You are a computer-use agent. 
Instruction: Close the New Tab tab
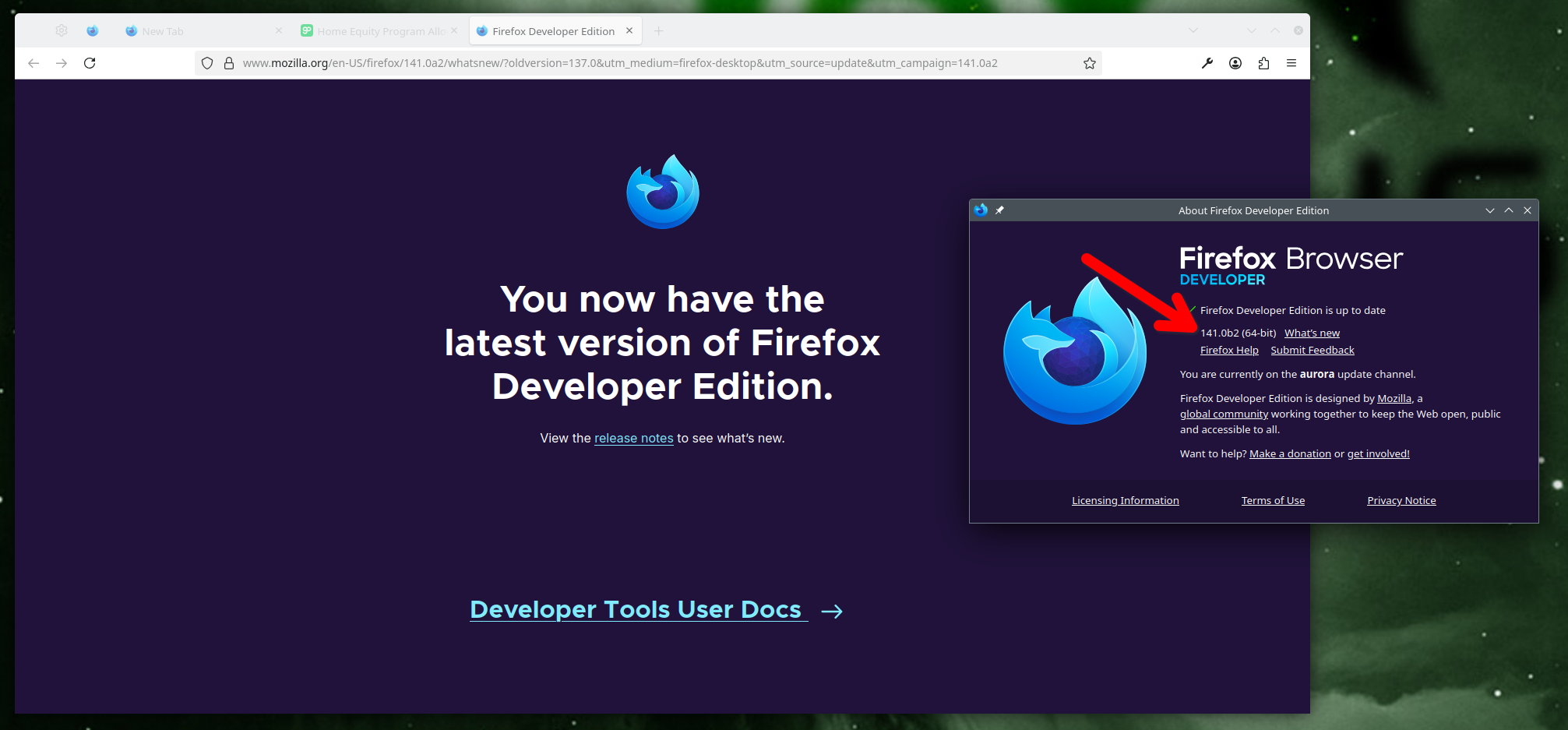click(279, 30)
